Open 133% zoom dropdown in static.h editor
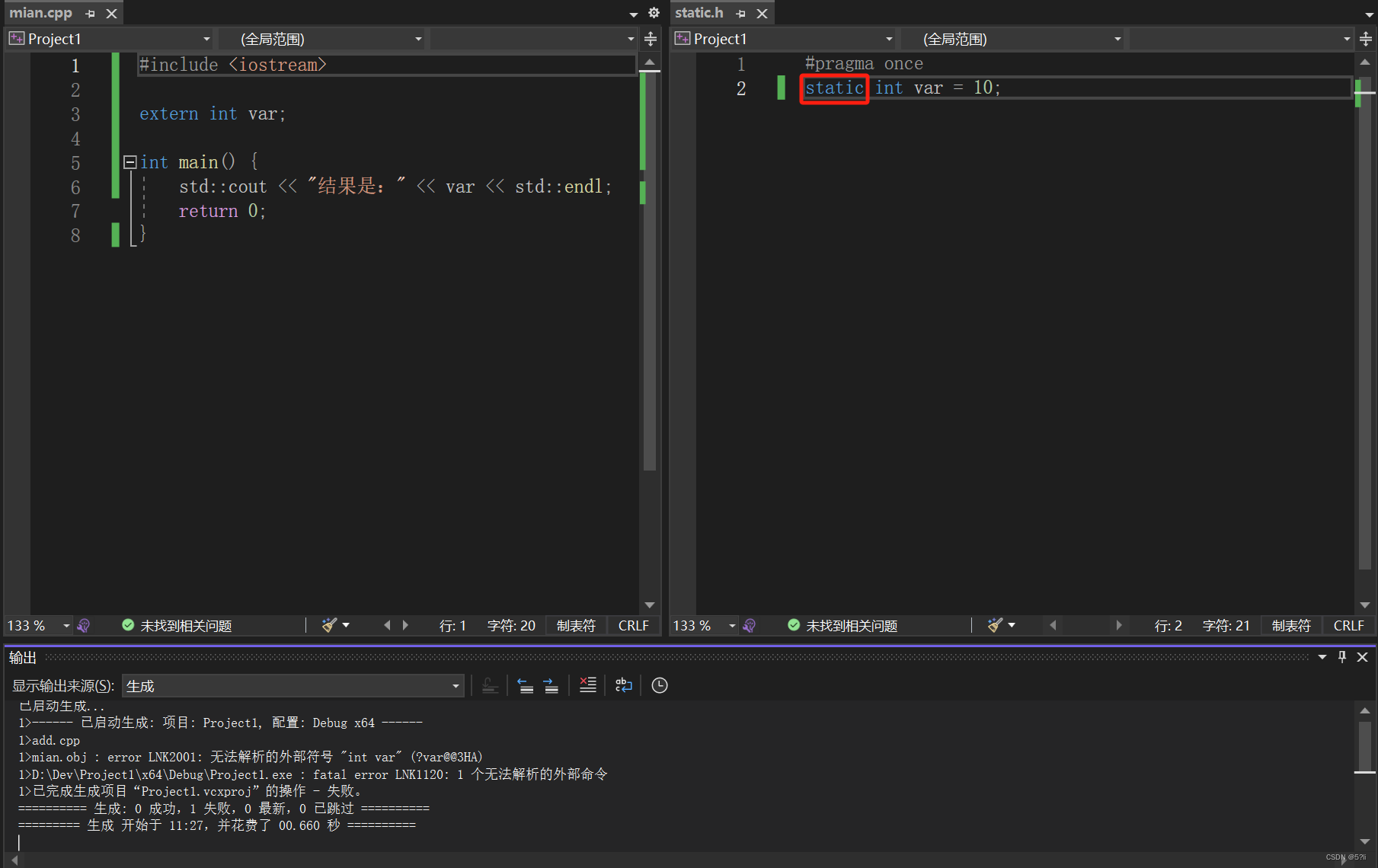 (732, 626)
